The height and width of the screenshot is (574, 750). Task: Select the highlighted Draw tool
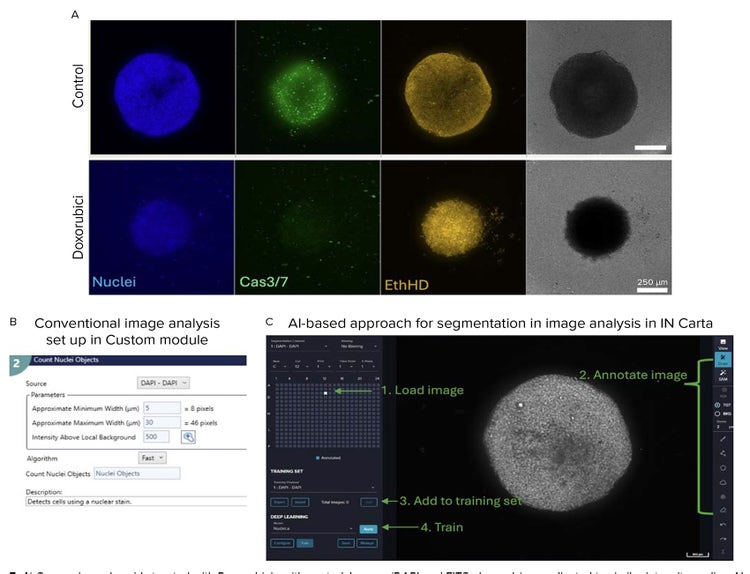click(723, 359)
